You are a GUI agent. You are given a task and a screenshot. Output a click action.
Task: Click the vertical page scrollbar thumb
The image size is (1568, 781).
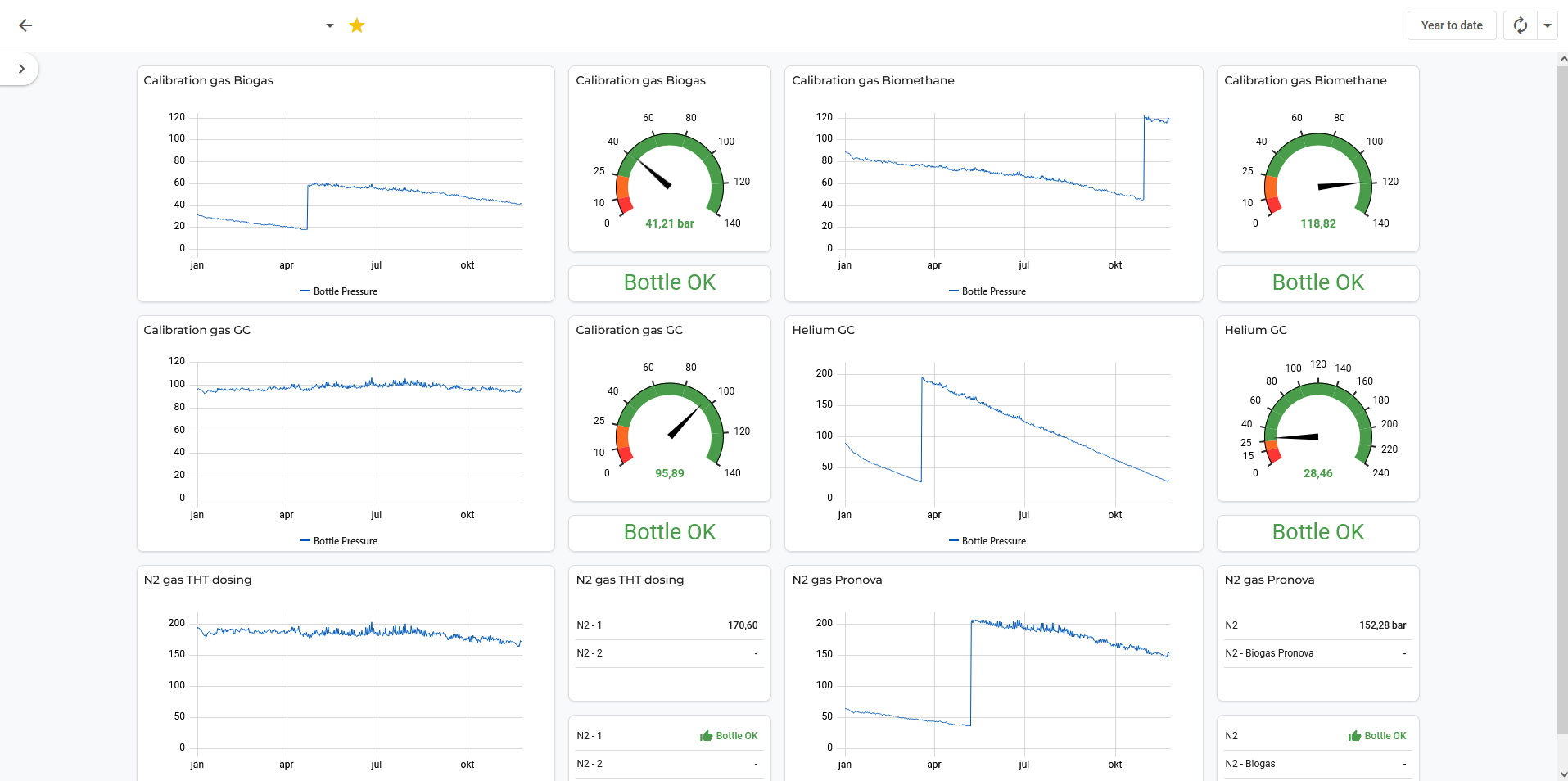1562,400
